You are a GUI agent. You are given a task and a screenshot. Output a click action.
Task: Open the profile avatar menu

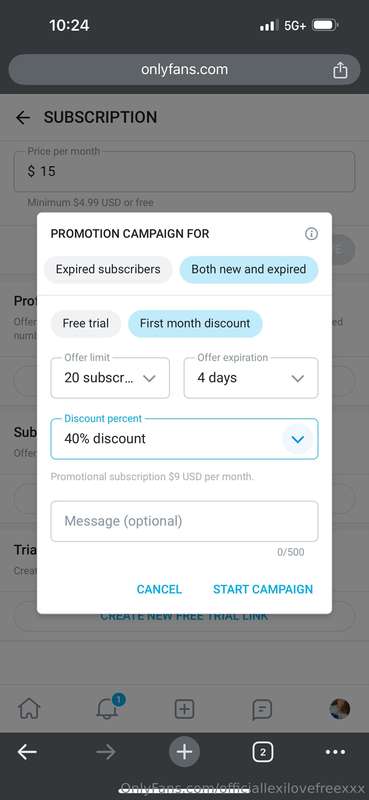[339, 709]
